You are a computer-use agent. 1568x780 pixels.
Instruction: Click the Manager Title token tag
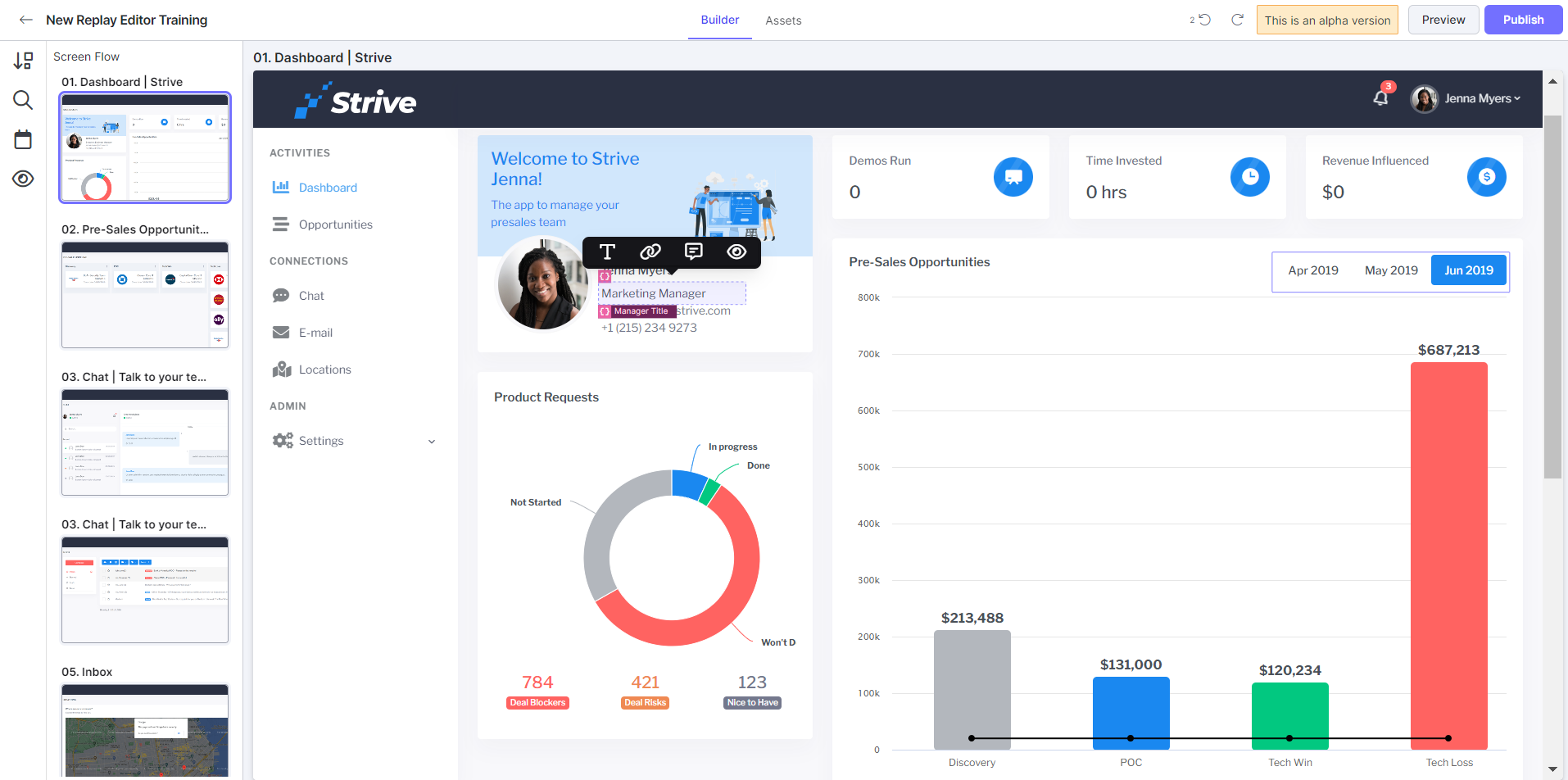click(637, 311)
